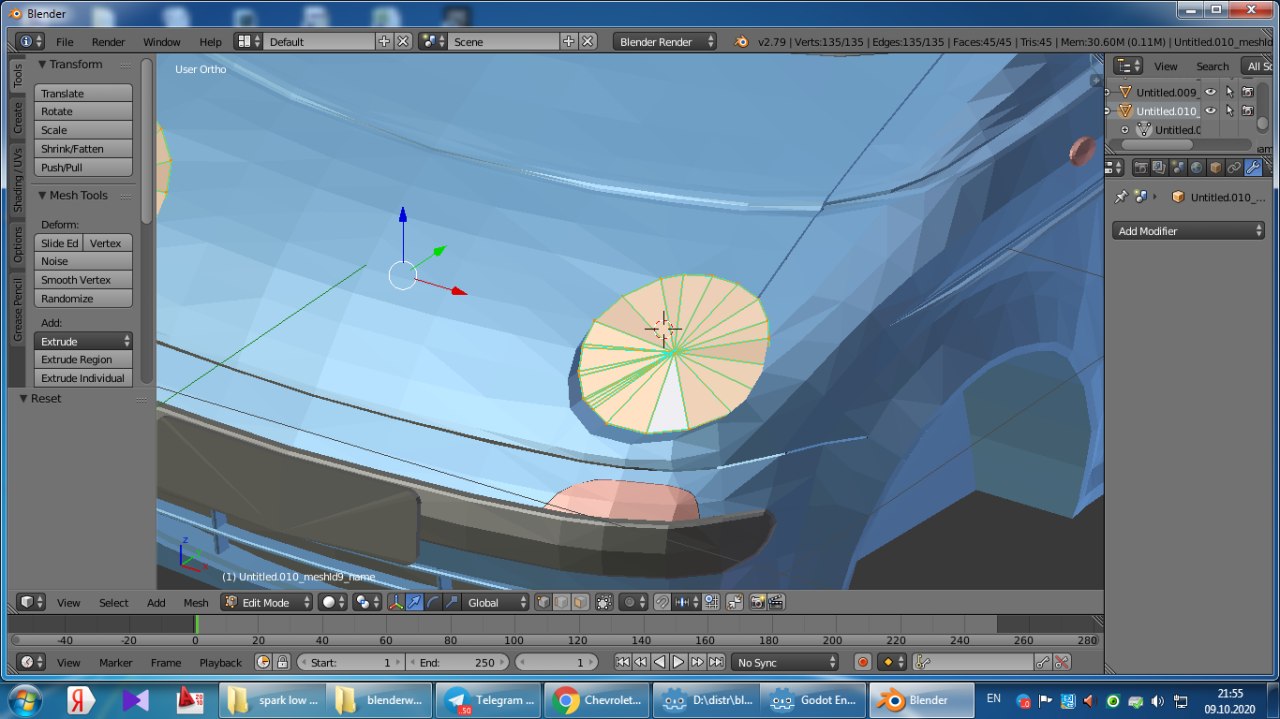Screen dimensions: 1280x719
Task: Toggle snap during transform magnet
Action: click(662, 602)
